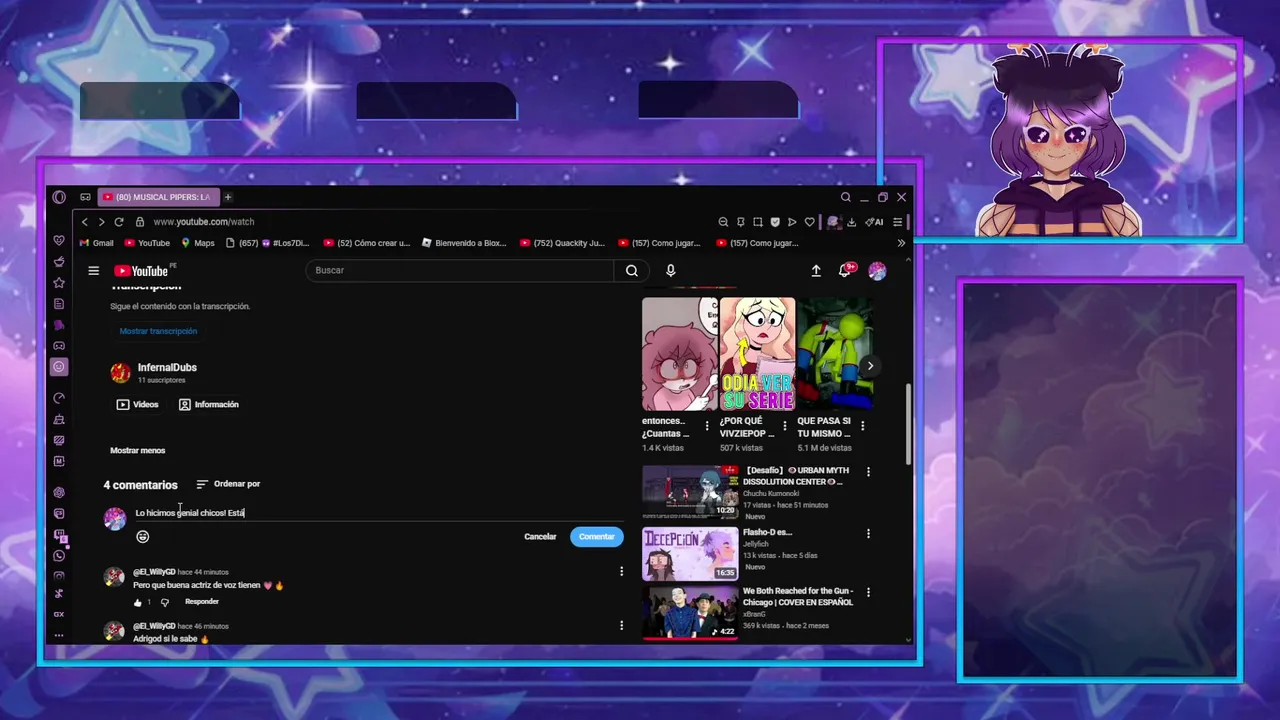Click the search magnifier button on YouTube
Screen dimensions: 1280x720
(632, 270)
